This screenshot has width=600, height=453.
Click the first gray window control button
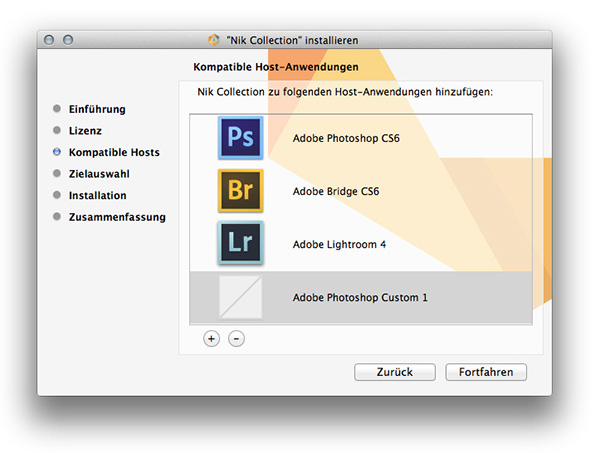click(x=49, y=40)
